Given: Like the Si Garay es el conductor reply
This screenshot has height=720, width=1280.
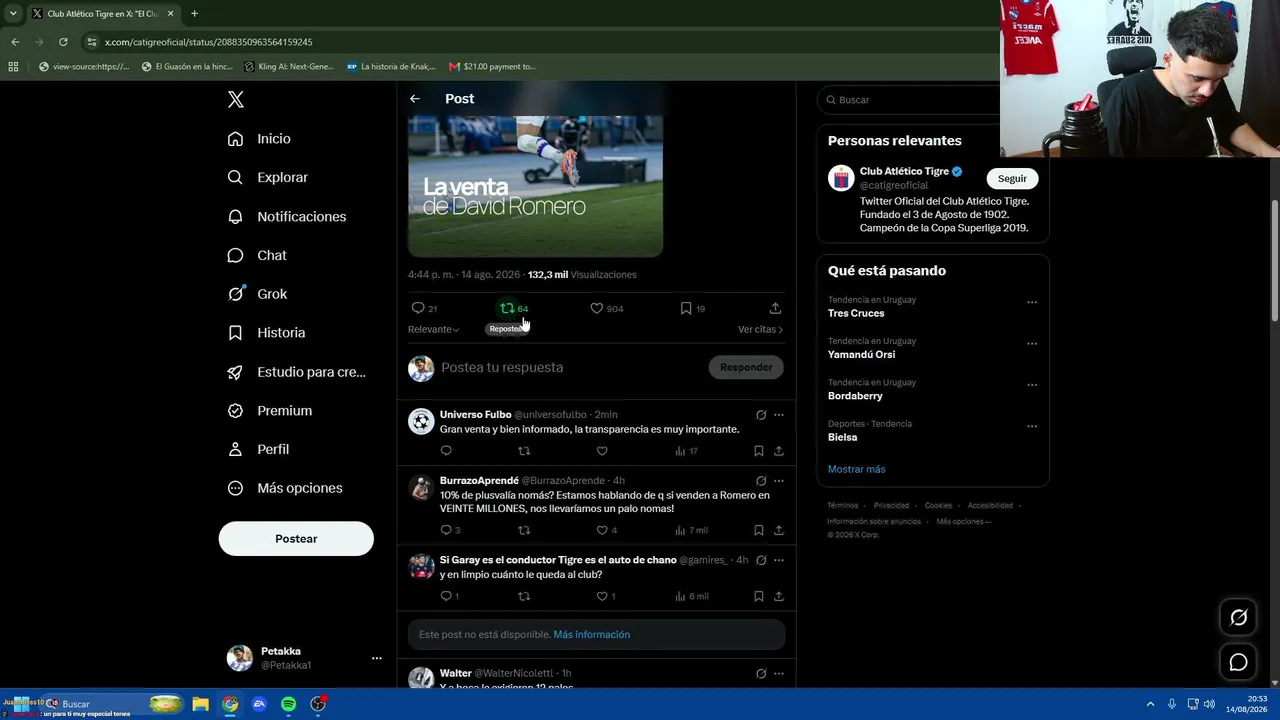Looking at the screenshot, I should click(606, 596).
